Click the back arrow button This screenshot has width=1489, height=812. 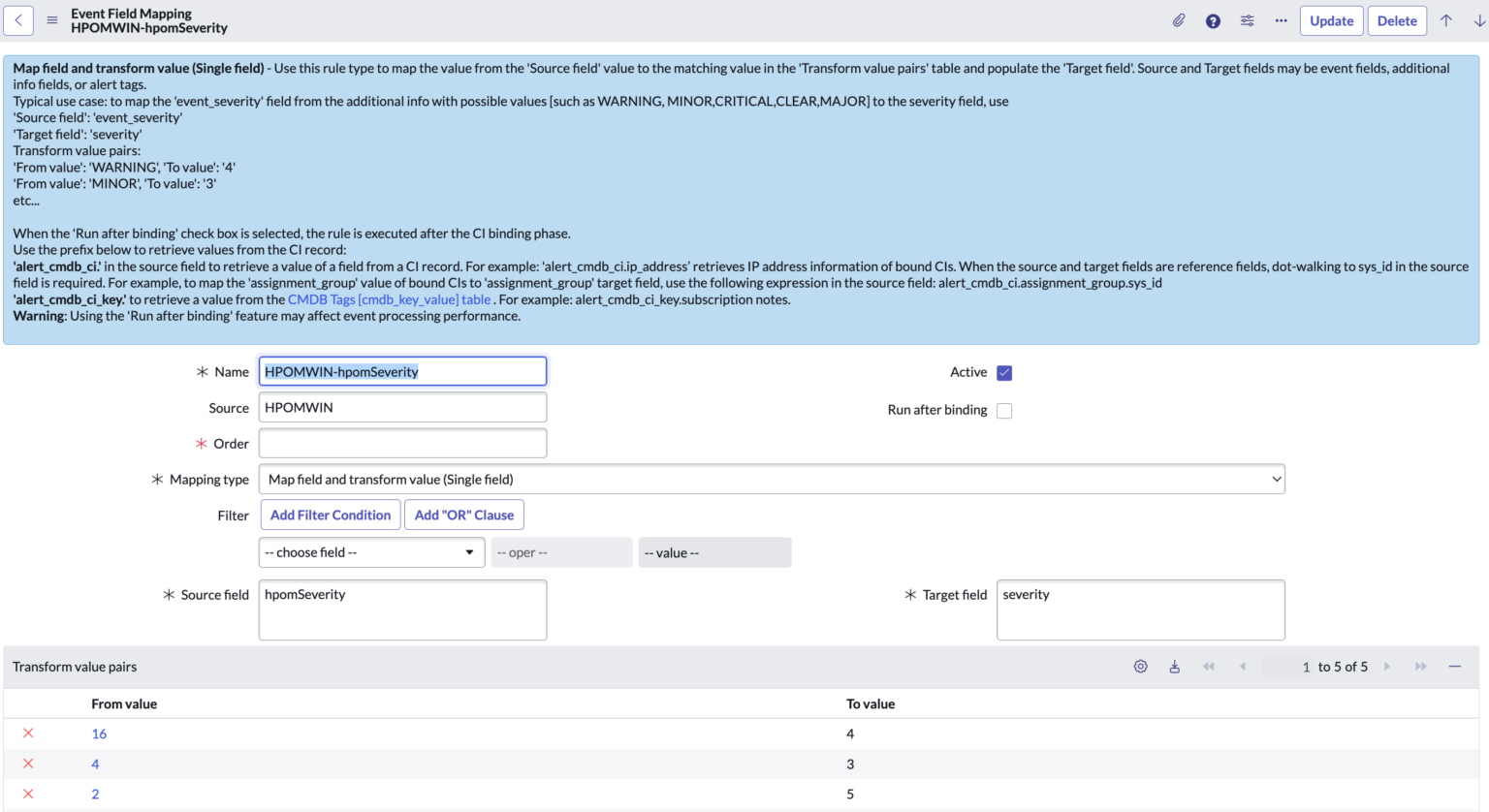tap(18, 20)
